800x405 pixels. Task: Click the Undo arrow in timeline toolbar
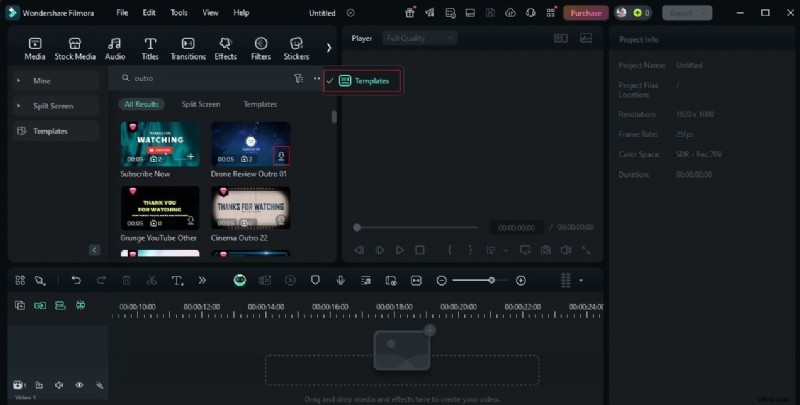coord(75,281)
